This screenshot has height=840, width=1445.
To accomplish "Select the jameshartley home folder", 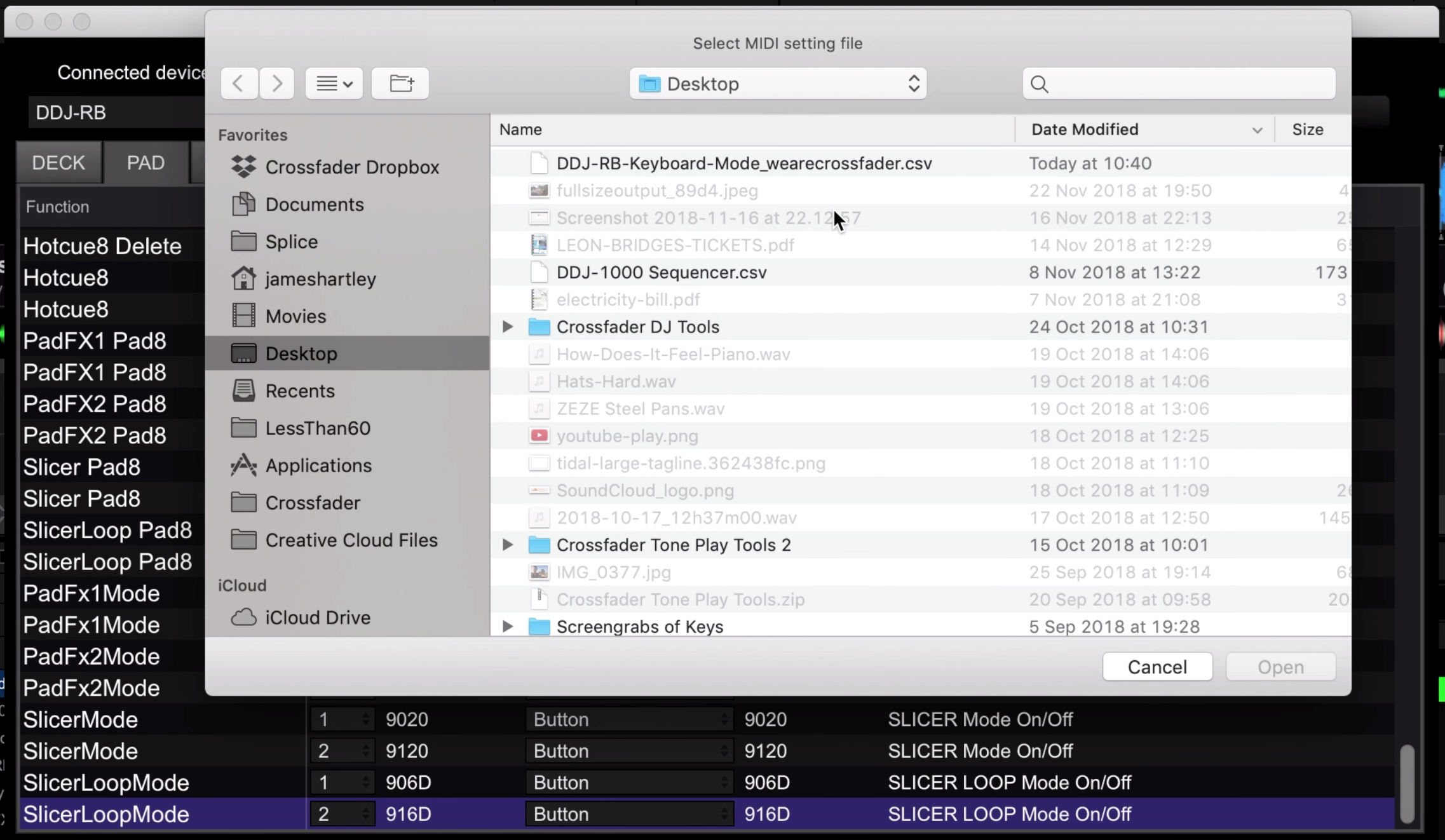I will pyautogui.click(x=320, y=278).
